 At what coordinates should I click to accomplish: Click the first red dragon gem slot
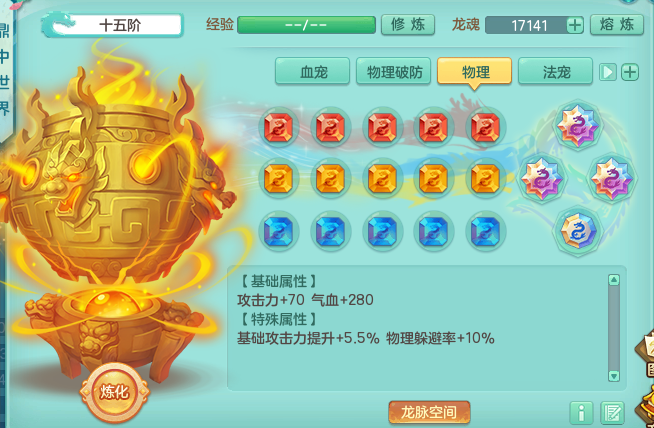(279, 127)
